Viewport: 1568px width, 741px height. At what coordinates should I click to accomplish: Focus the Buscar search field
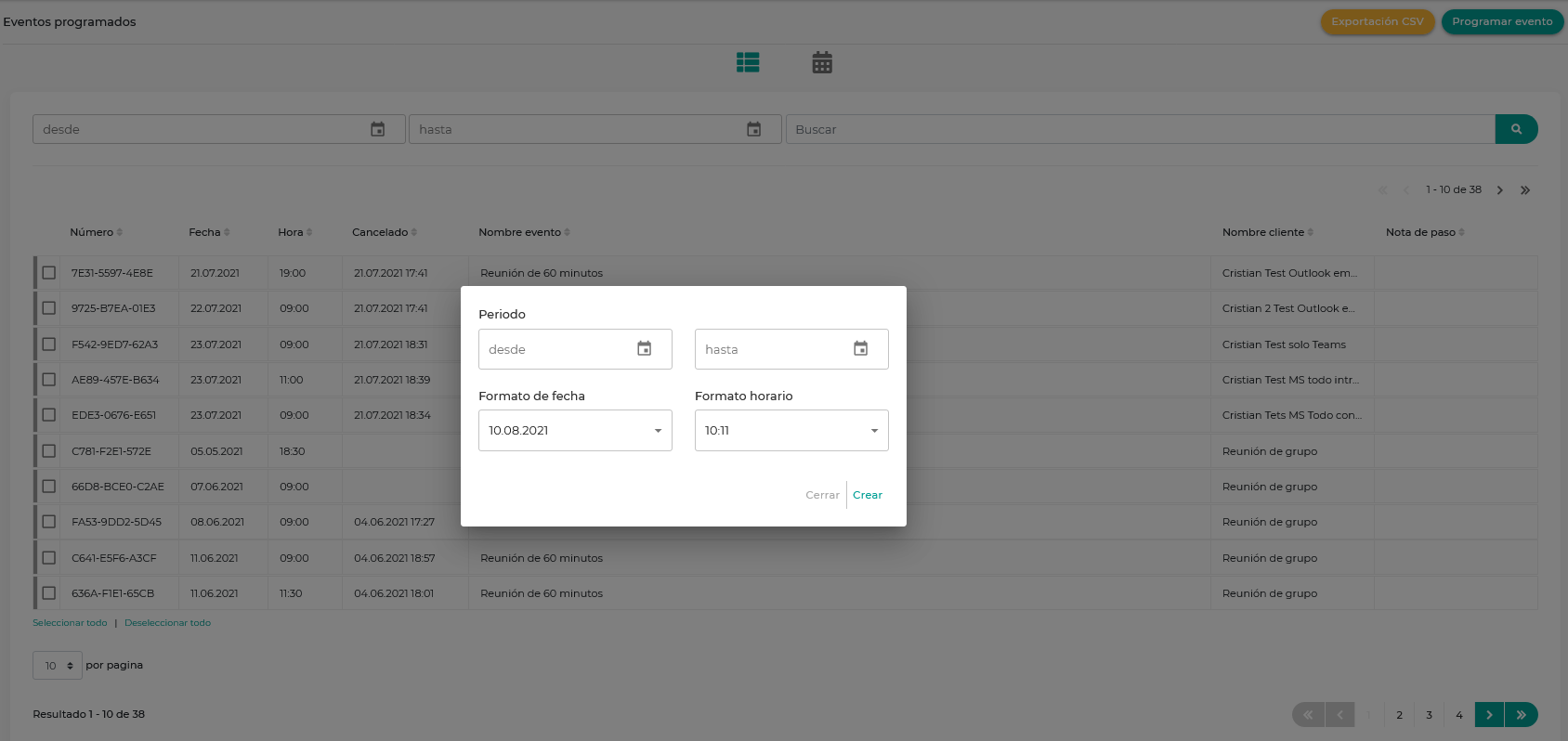pyautogui.click(x=1141, y=129)
